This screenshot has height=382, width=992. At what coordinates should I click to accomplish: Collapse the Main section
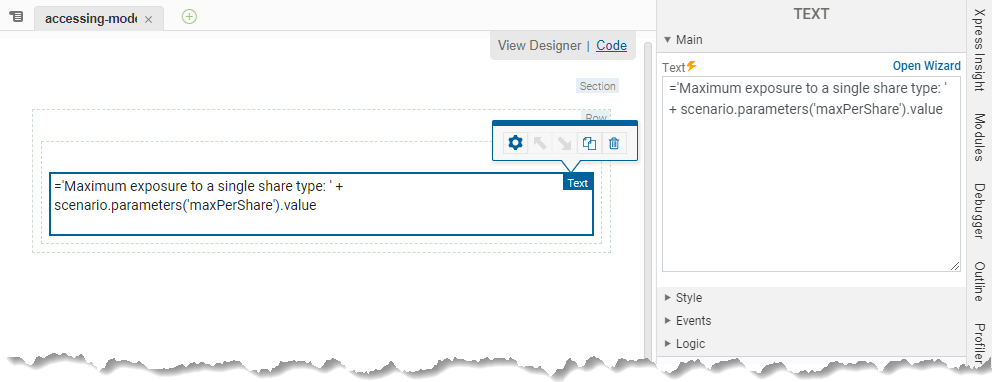pos(683,40)
